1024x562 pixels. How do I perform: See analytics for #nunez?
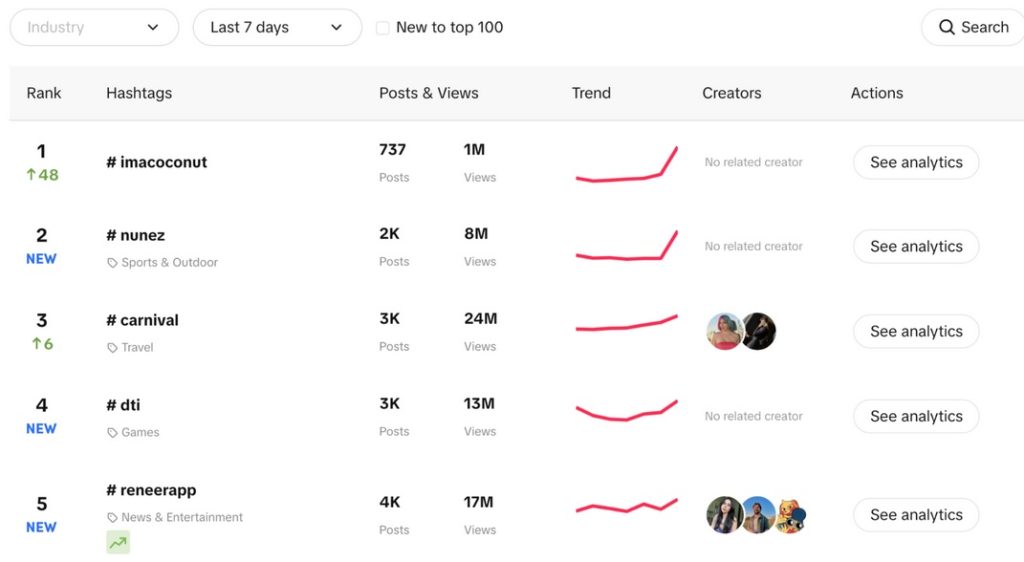tap(915, 246)
